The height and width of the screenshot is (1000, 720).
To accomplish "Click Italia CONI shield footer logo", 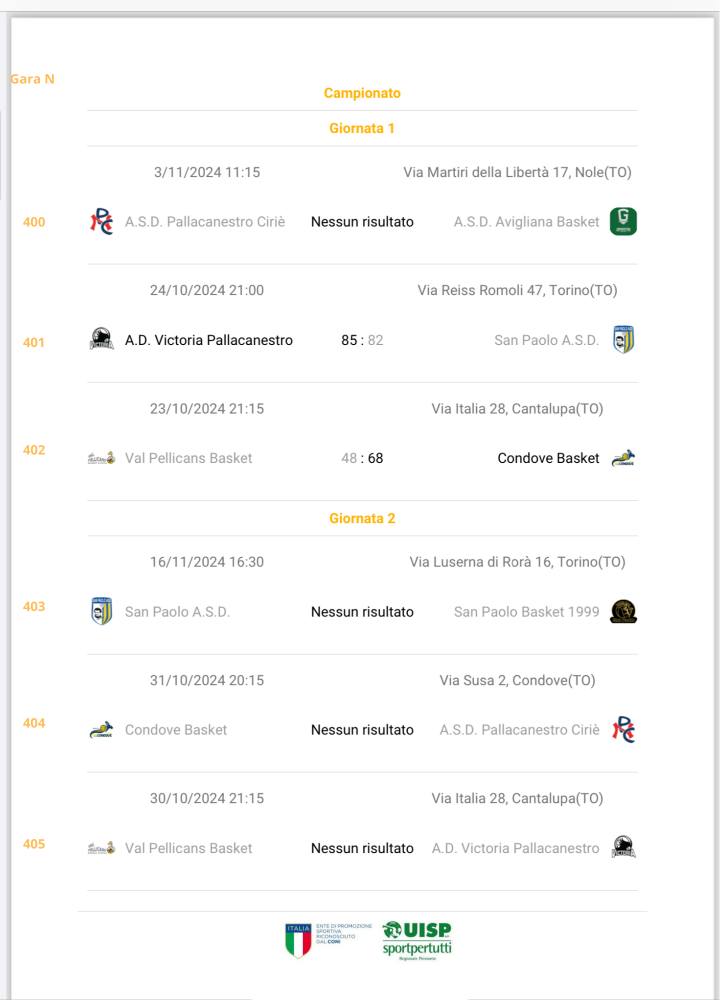I will tap(298, 940).
